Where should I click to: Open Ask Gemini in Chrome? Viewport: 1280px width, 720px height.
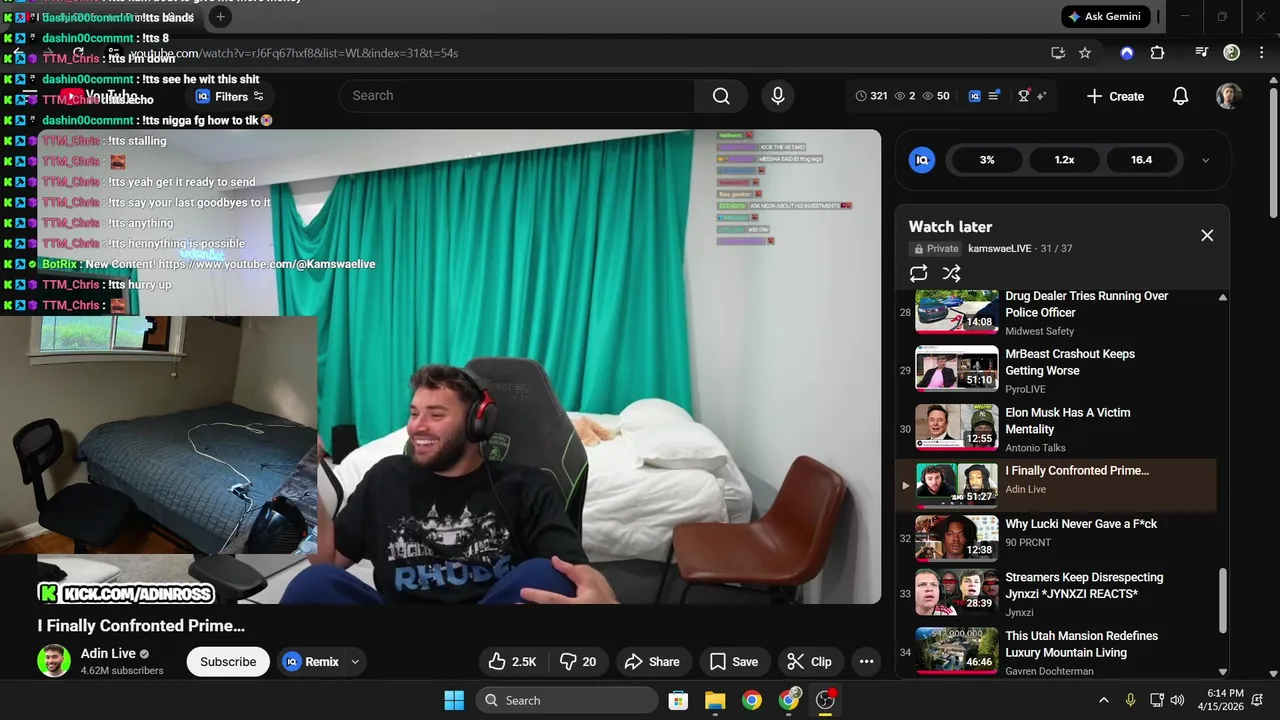pos(1105,17)
